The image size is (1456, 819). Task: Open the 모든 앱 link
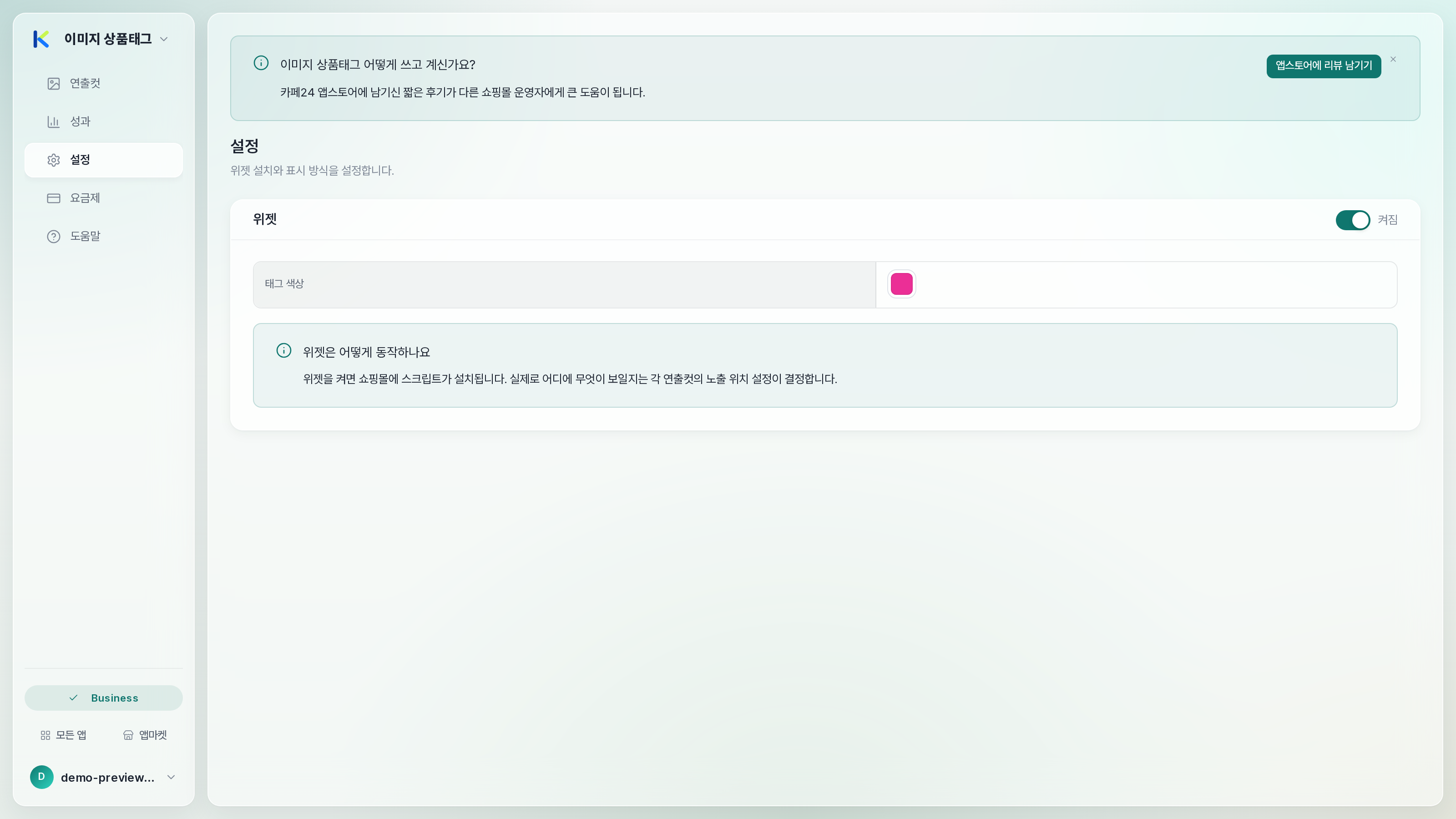point(63,735)
